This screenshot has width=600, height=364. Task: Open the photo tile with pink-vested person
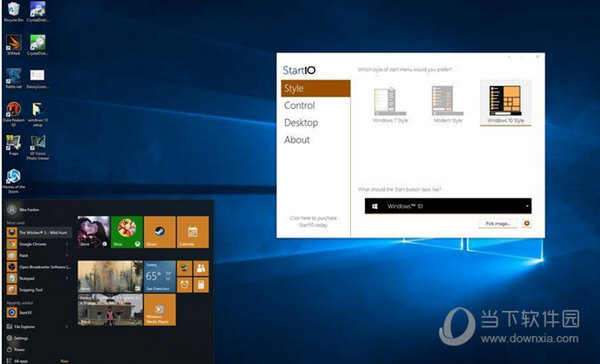(110, 310)
